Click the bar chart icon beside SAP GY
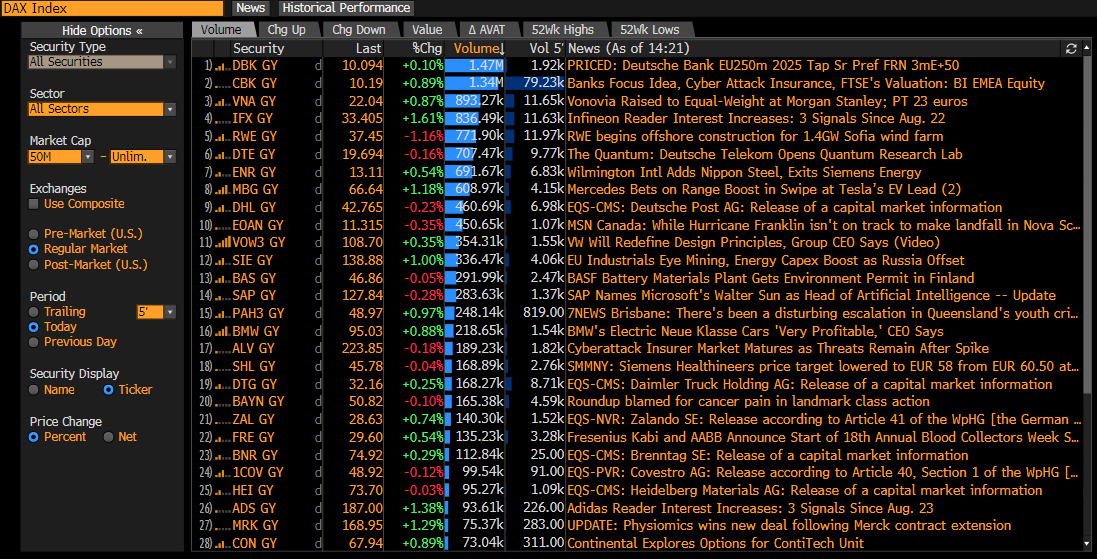Screen dimensions: 1097x559 click(x=222, y=295)
